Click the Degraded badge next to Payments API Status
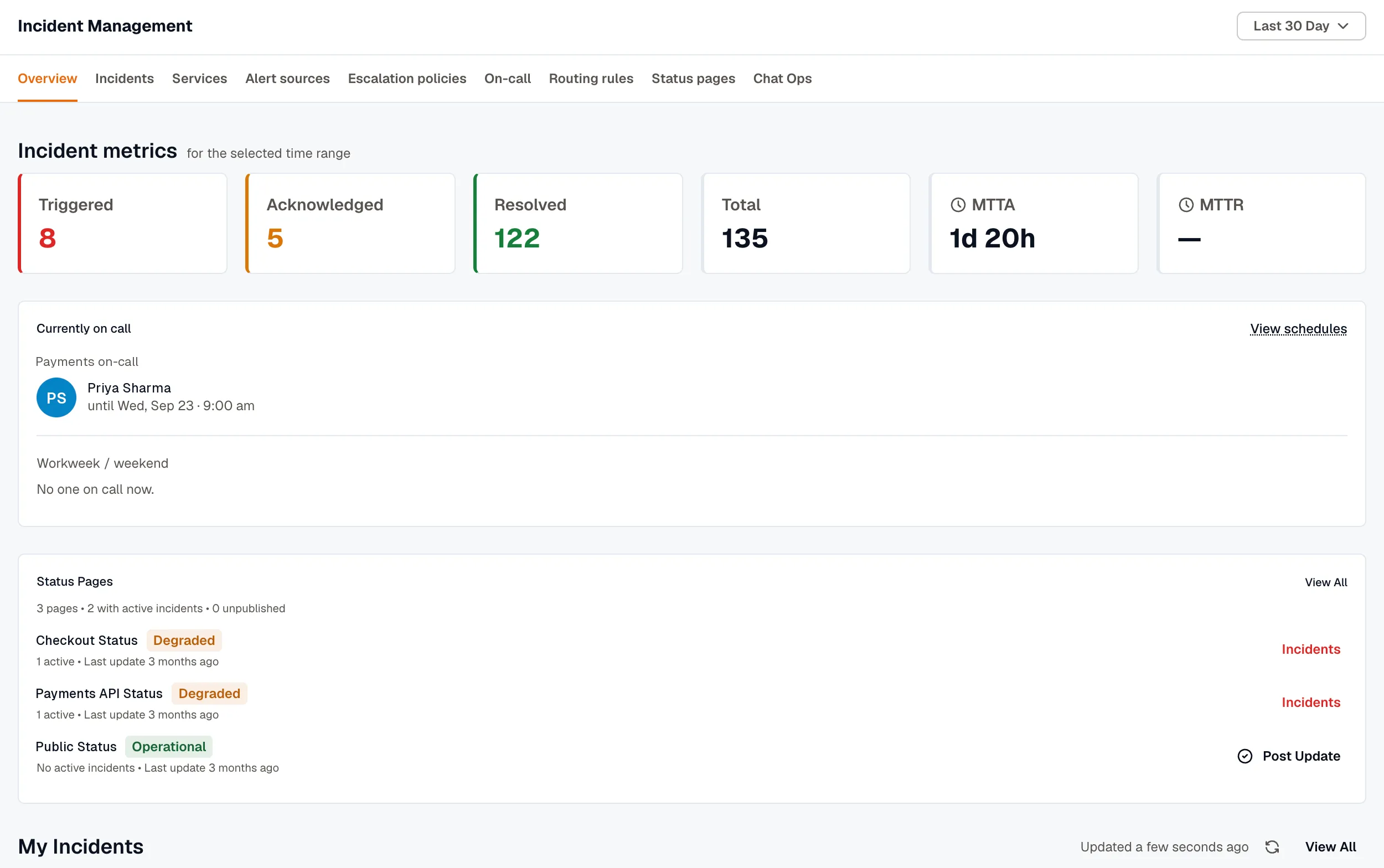Image resolution: width=1384 pixels, height=868 pixels. click(209, 694)
